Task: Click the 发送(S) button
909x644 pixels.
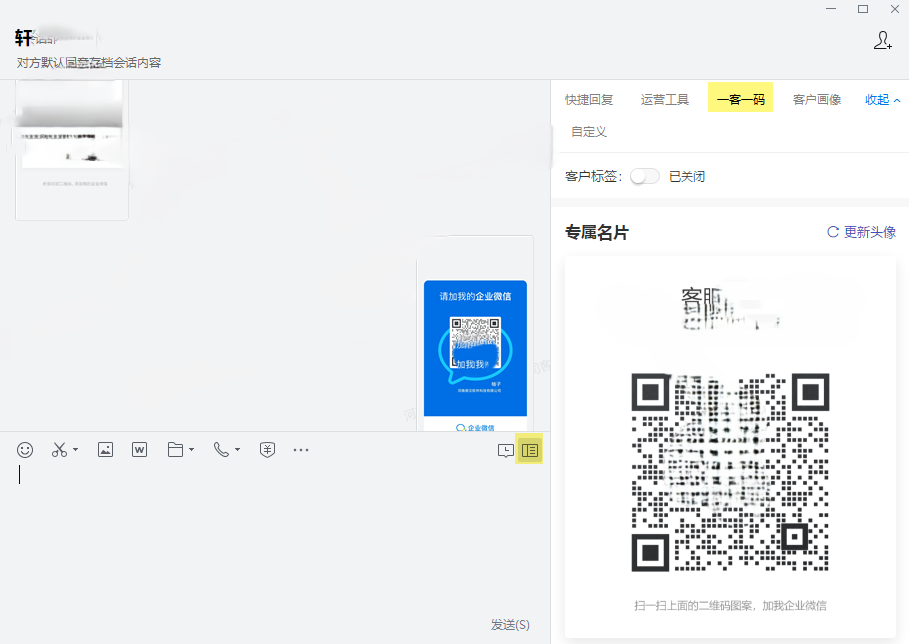Action: tap(510, 625)
